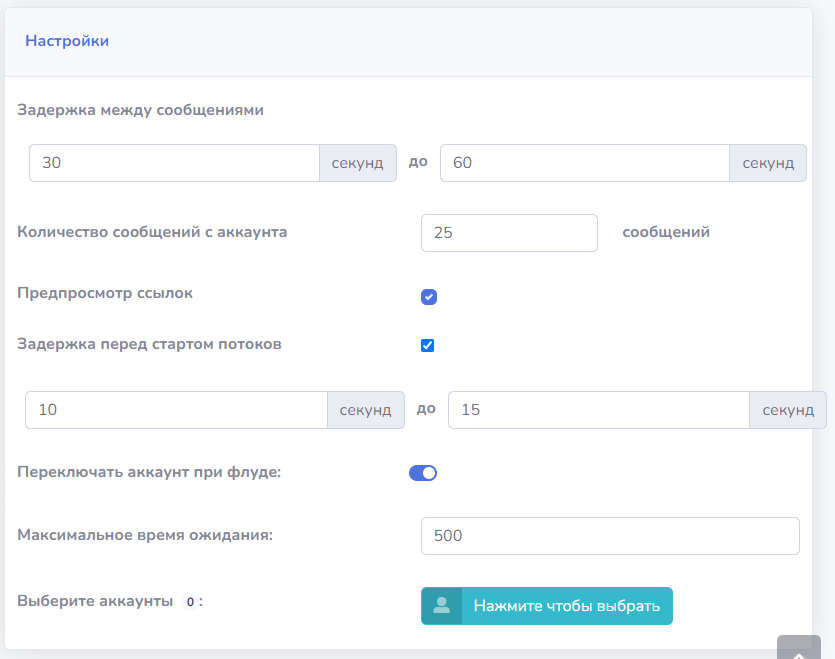835x659 pixels.
Task: Click the scroll-to-top arrow button in the corner
Action: tap(798, 648)
